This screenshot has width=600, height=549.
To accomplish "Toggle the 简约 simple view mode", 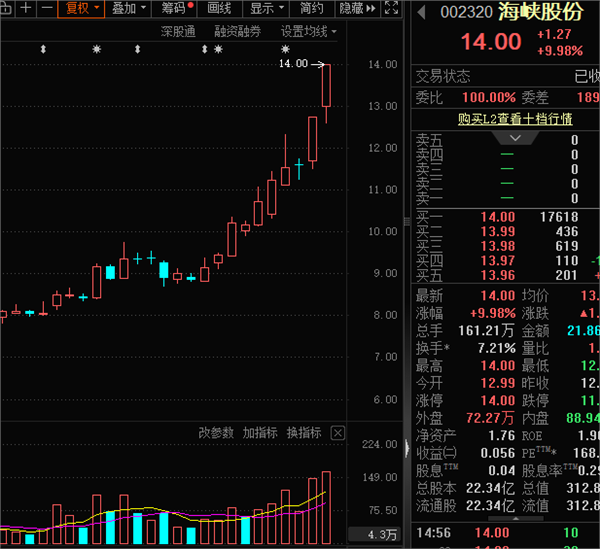I will click(311, 9).
